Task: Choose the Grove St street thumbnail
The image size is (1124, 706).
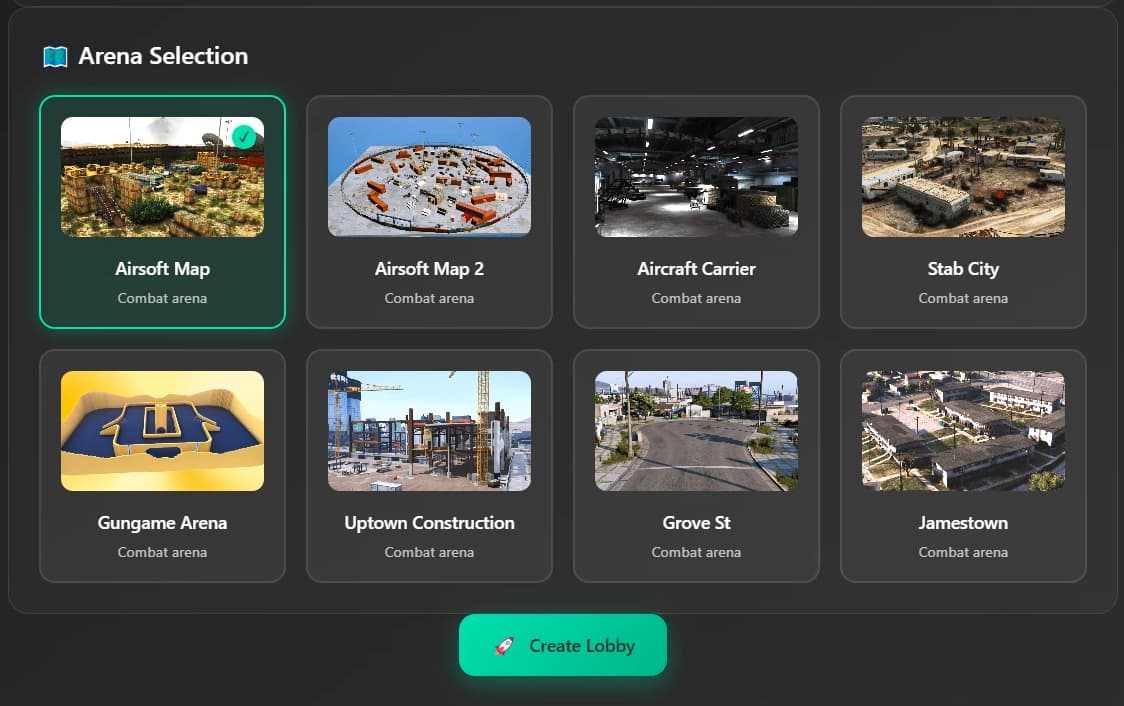Action: [696, 431]
